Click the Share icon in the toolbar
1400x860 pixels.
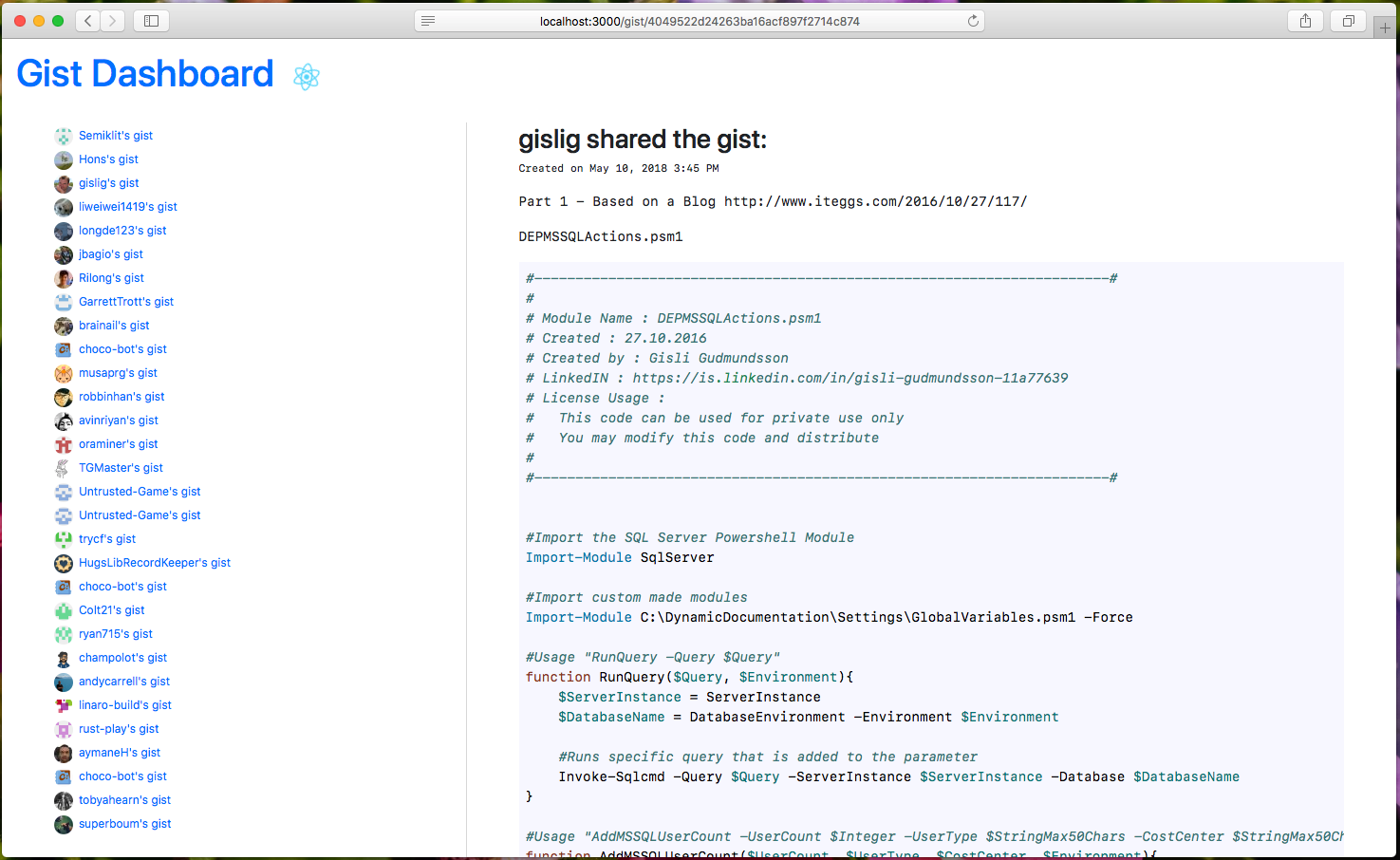pyautogui.click(x=1305, y=20)
